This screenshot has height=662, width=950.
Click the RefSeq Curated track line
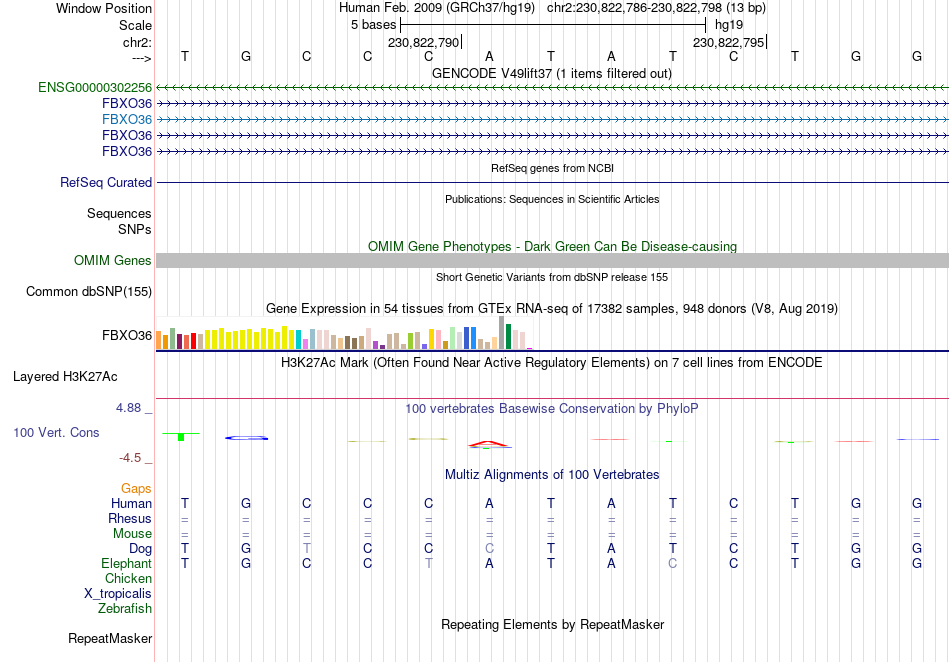[552, 182]
